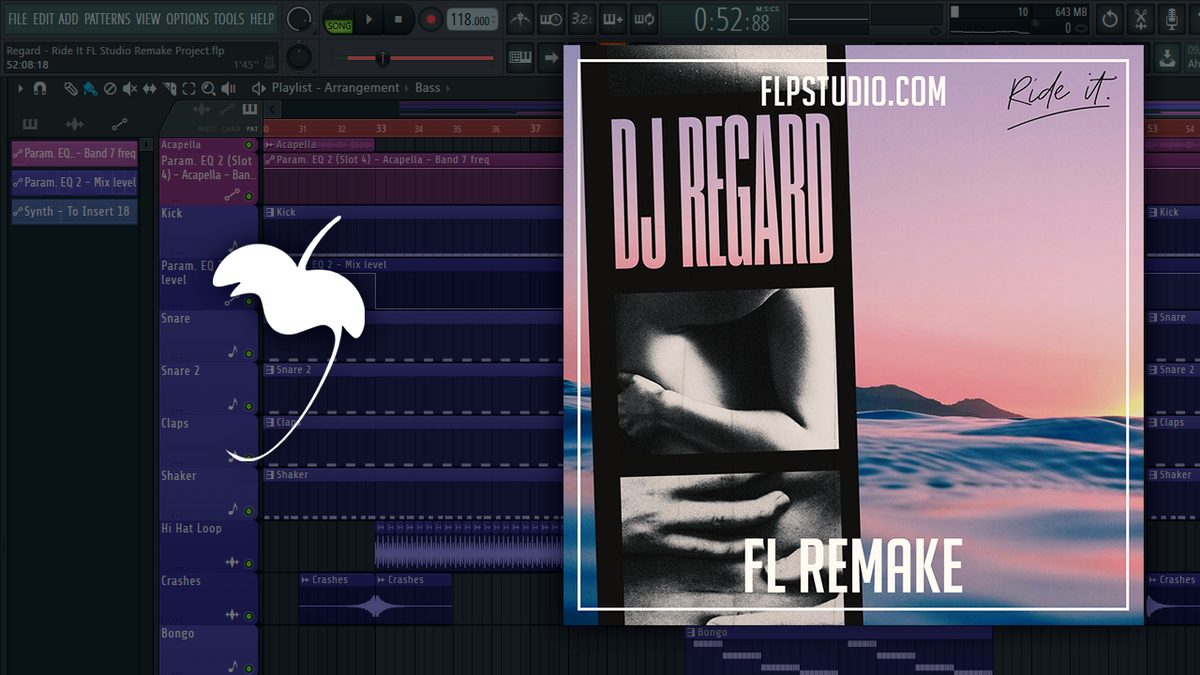Open the microphone recording panel icon
Viewport: 1200px width, 675px height.
1172,18
